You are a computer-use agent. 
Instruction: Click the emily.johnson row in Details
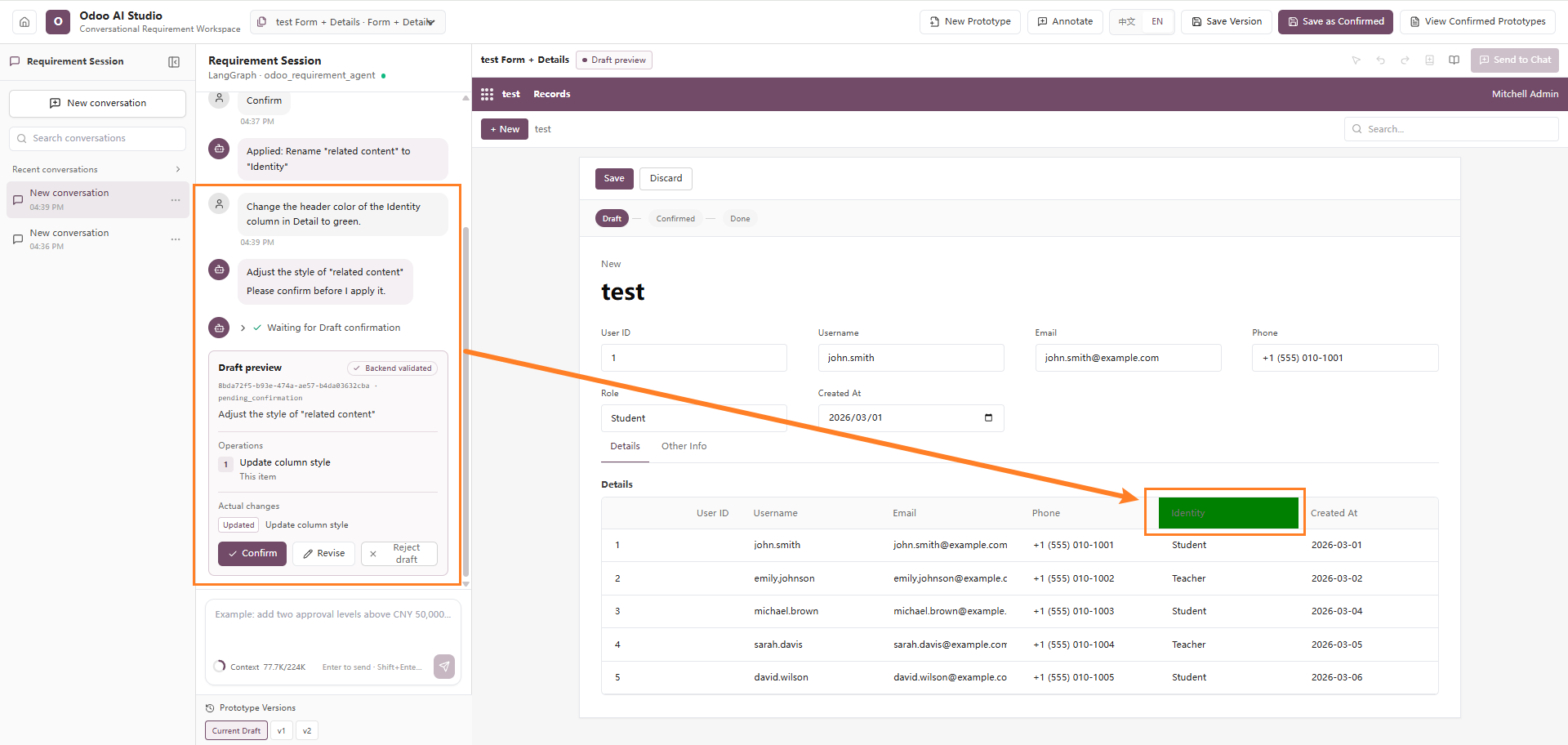pyautogui.click(x=1020, y=579)
